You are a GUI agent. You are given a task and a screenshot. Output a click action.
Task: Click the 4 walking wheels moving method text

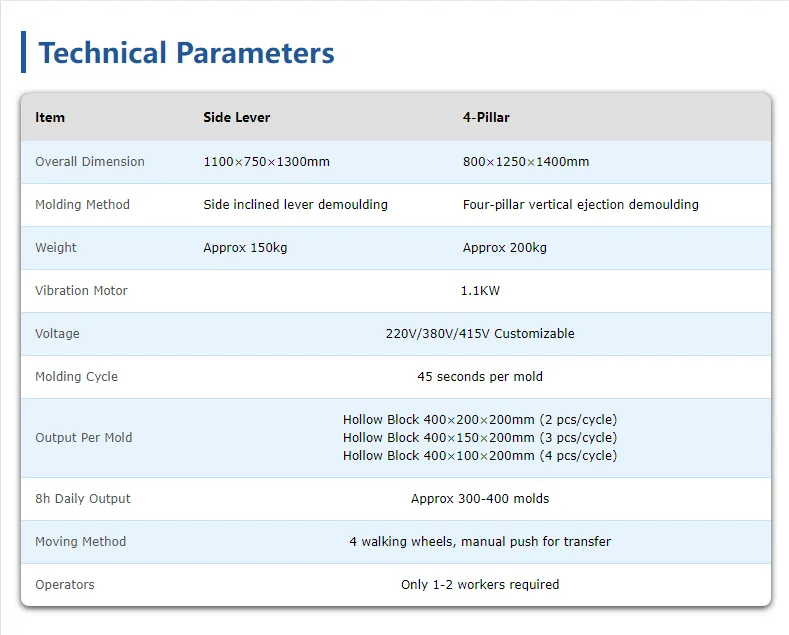[480, 541]
